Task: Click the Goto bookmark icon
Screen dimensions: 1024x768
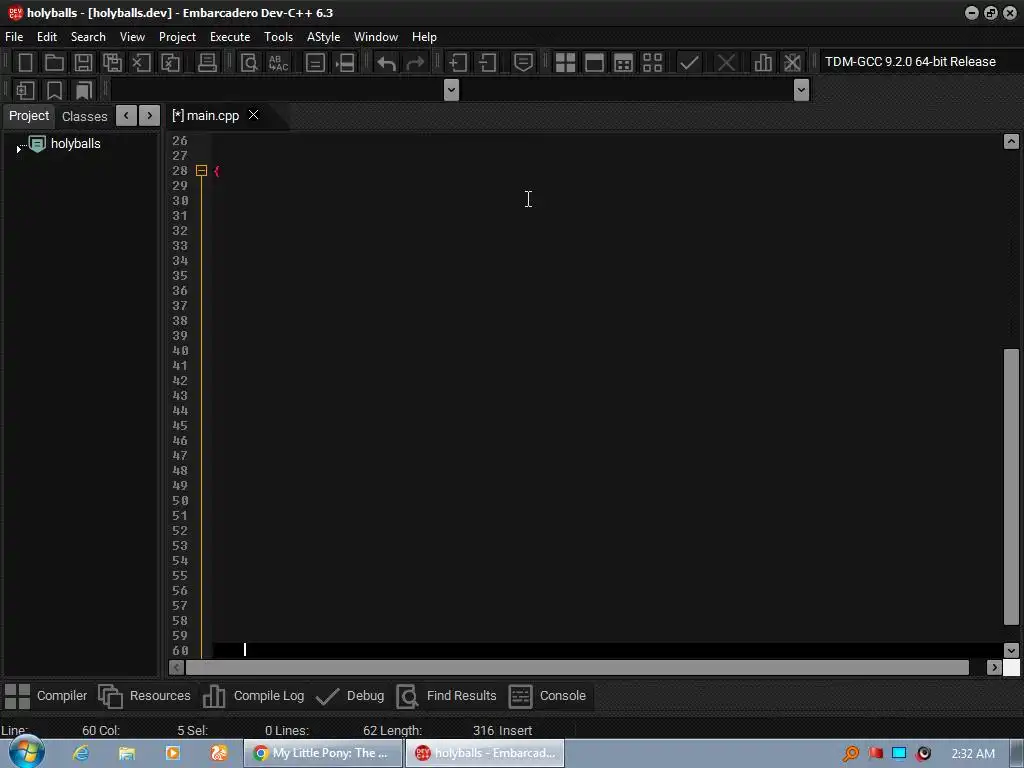Action: click(x=84, y=90)
